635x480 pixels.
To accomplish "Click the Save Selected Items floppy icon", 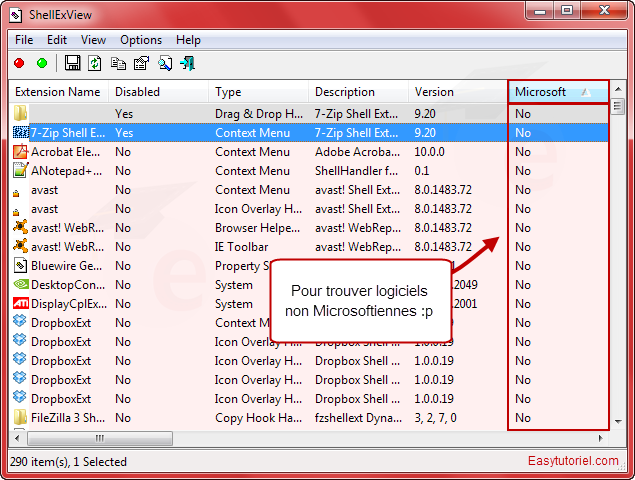I will point(72,63).
